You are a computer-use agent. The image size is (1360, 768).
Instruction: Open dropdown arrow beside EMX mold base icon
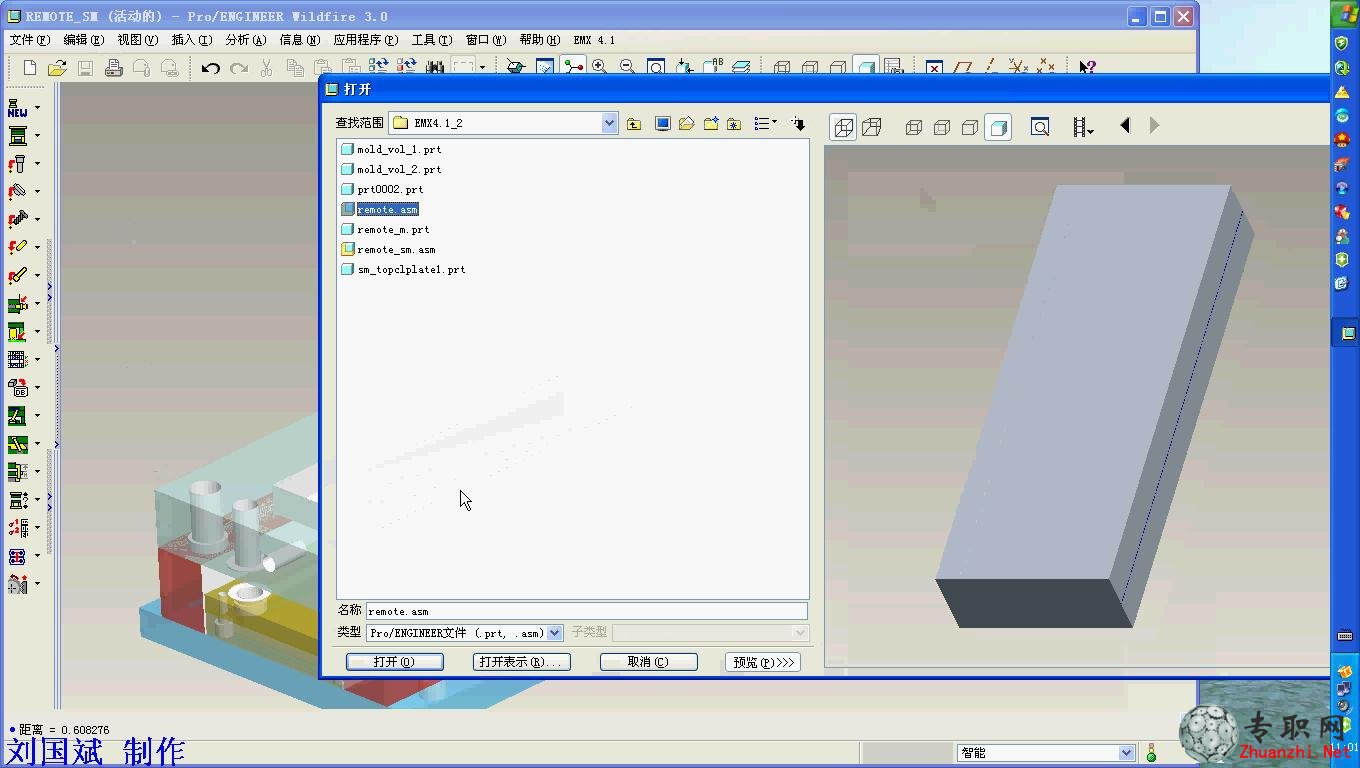click(x=38, y=135)
